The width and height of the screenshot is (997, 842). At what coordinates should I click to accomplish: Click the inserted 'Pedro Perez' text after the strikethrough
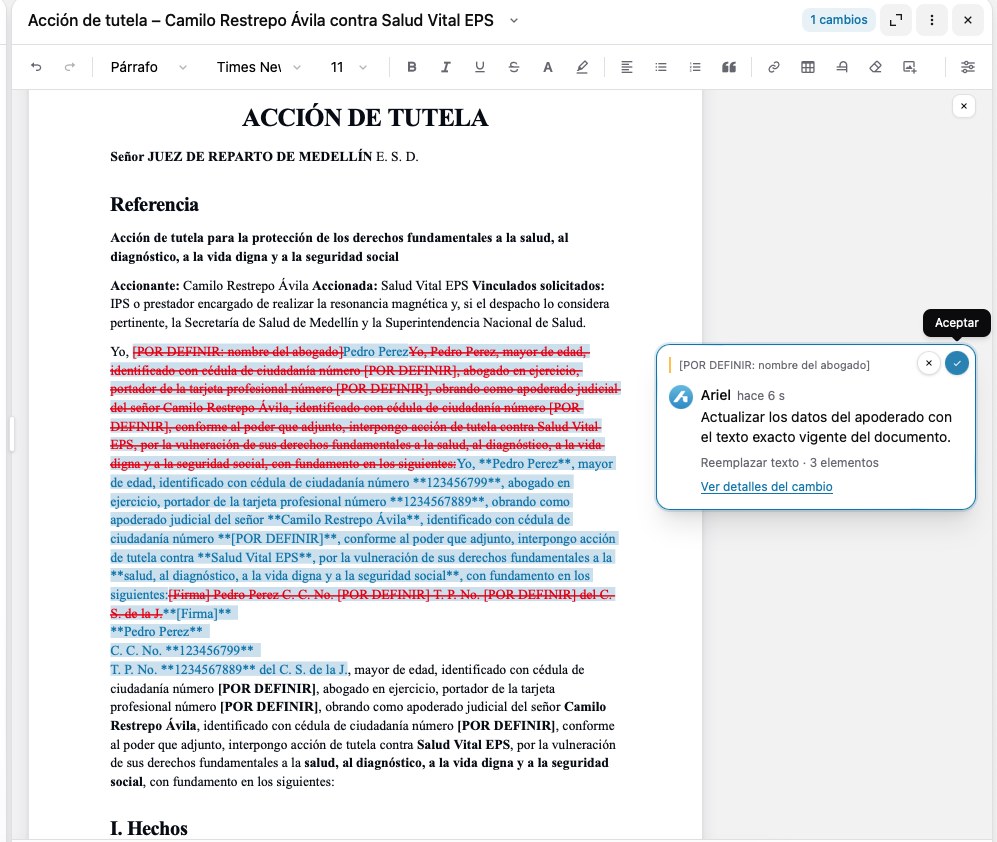click(x=376, y=352)
